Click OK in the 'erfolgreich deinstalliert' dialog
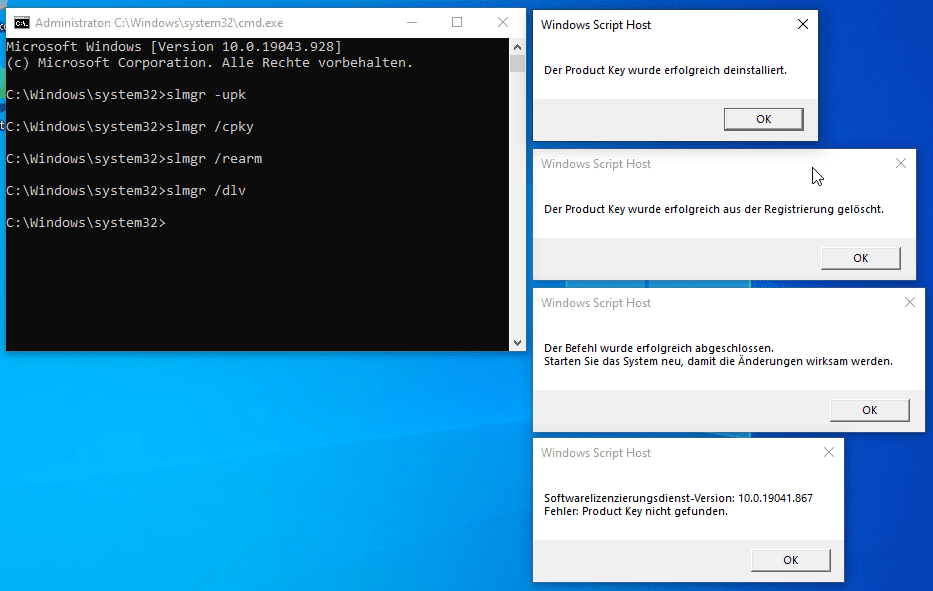The width and height of the screenshot is (933, 591). pos(763,119)
